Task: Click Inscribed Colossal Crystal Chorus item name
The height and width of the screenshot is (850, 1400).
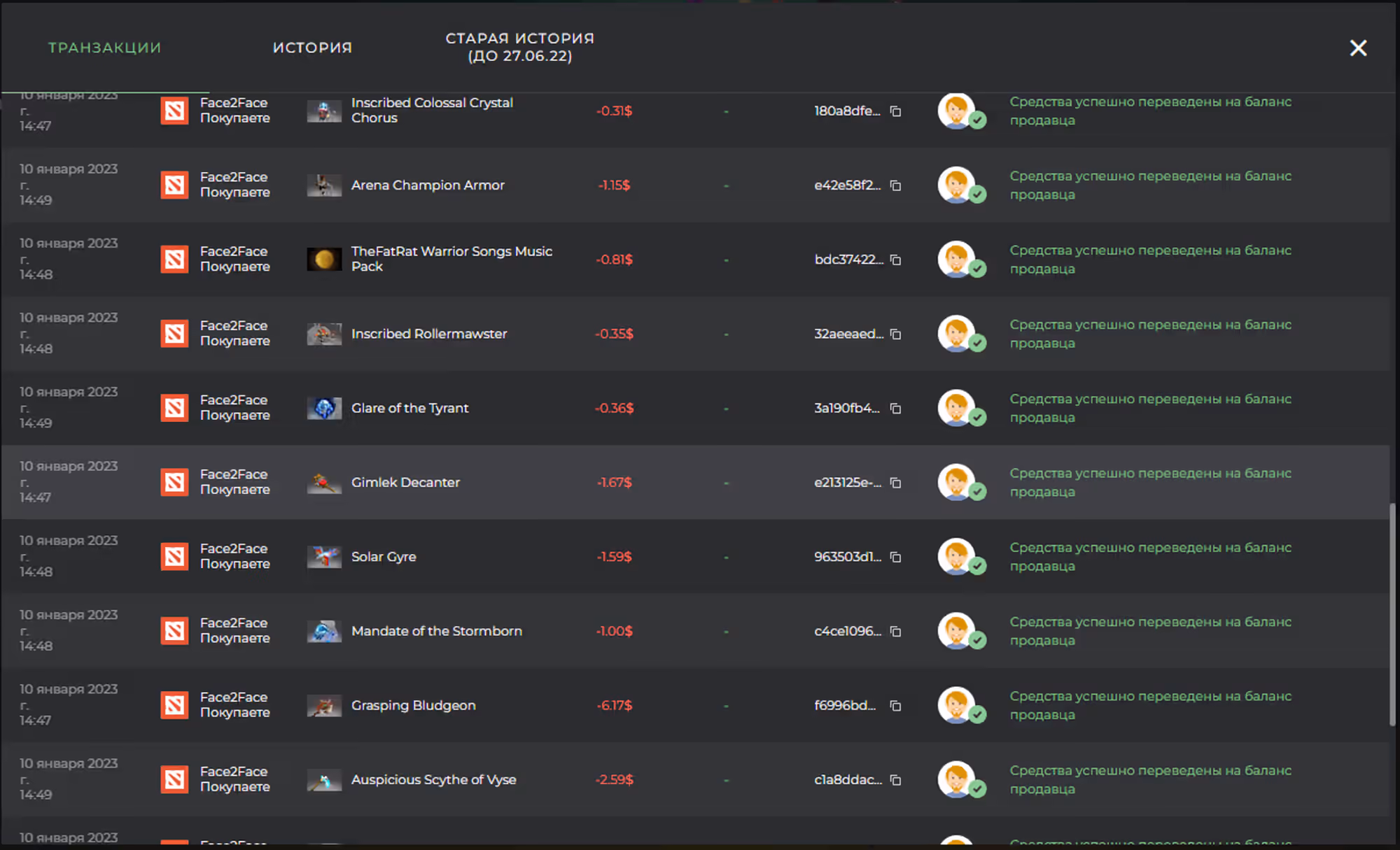Action: pyautogui.click(x=432, y=111)
